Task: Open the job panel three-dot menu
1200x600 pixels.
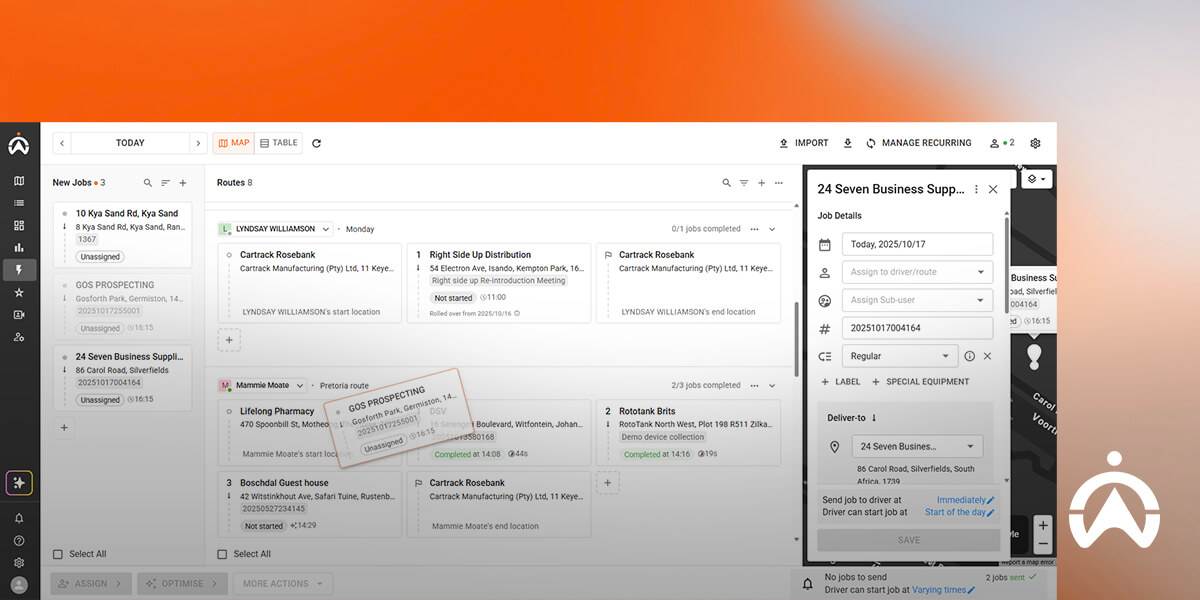Action: (976, 189)
